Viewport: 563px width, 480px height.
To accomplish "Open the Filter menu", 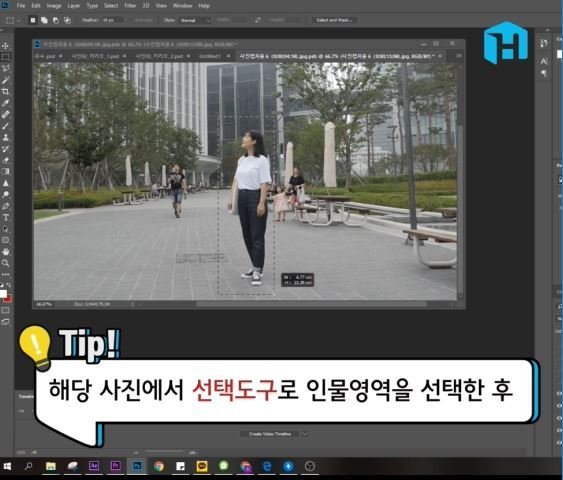I will pyautogui.click(x=130, y=6).
